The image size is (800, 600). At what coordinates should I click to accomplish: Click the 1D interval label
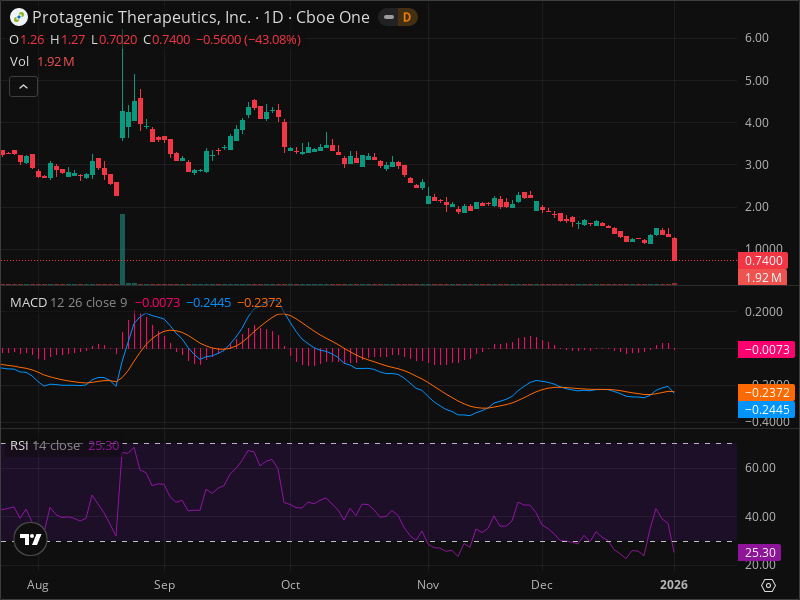(273, 17)
